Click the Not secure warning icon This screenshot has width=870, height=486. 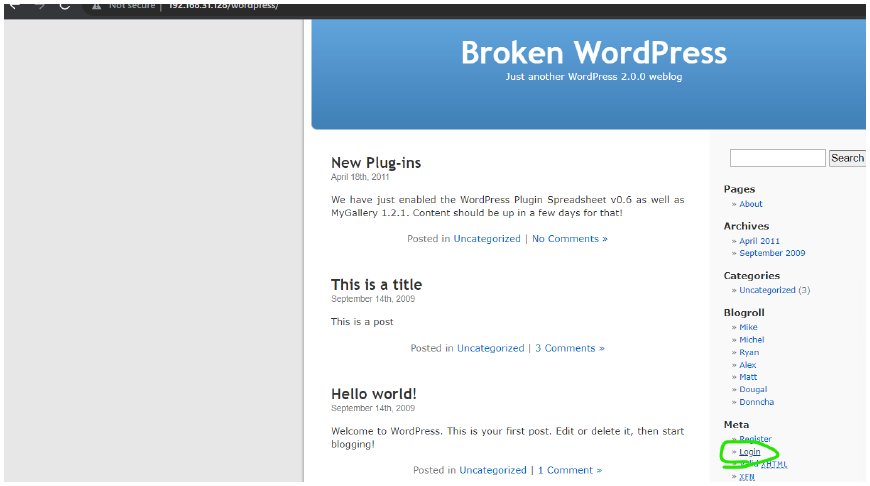97,6
